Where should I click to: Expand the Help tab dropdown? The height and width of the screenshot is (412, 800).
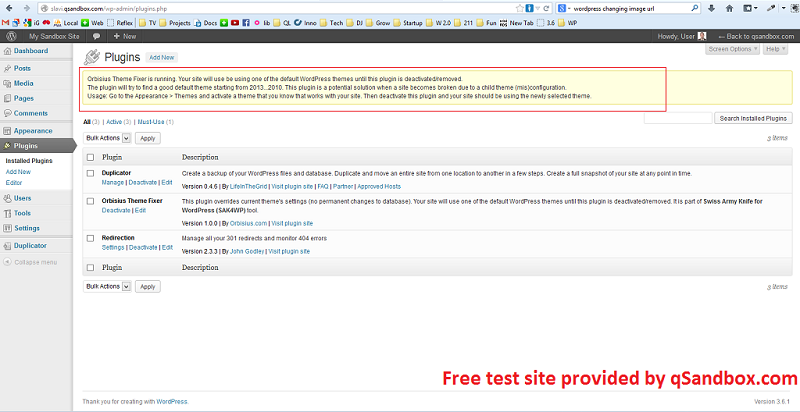775,49
